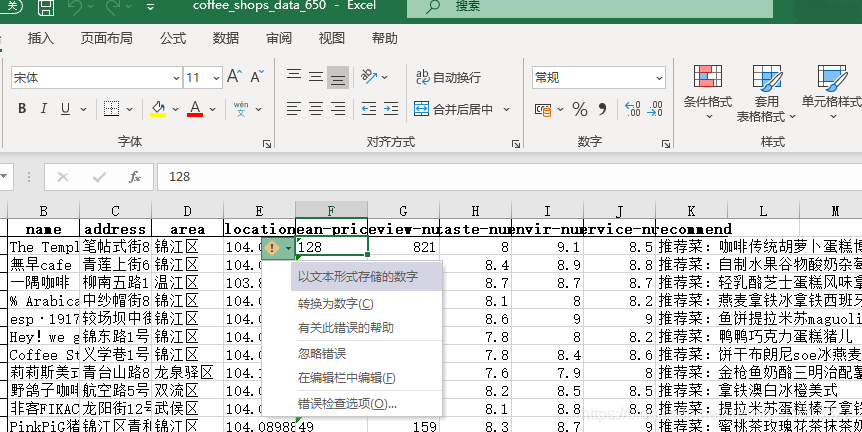
Task: Expand the 常规 number format dropdown
Action: tap(659, 78)
